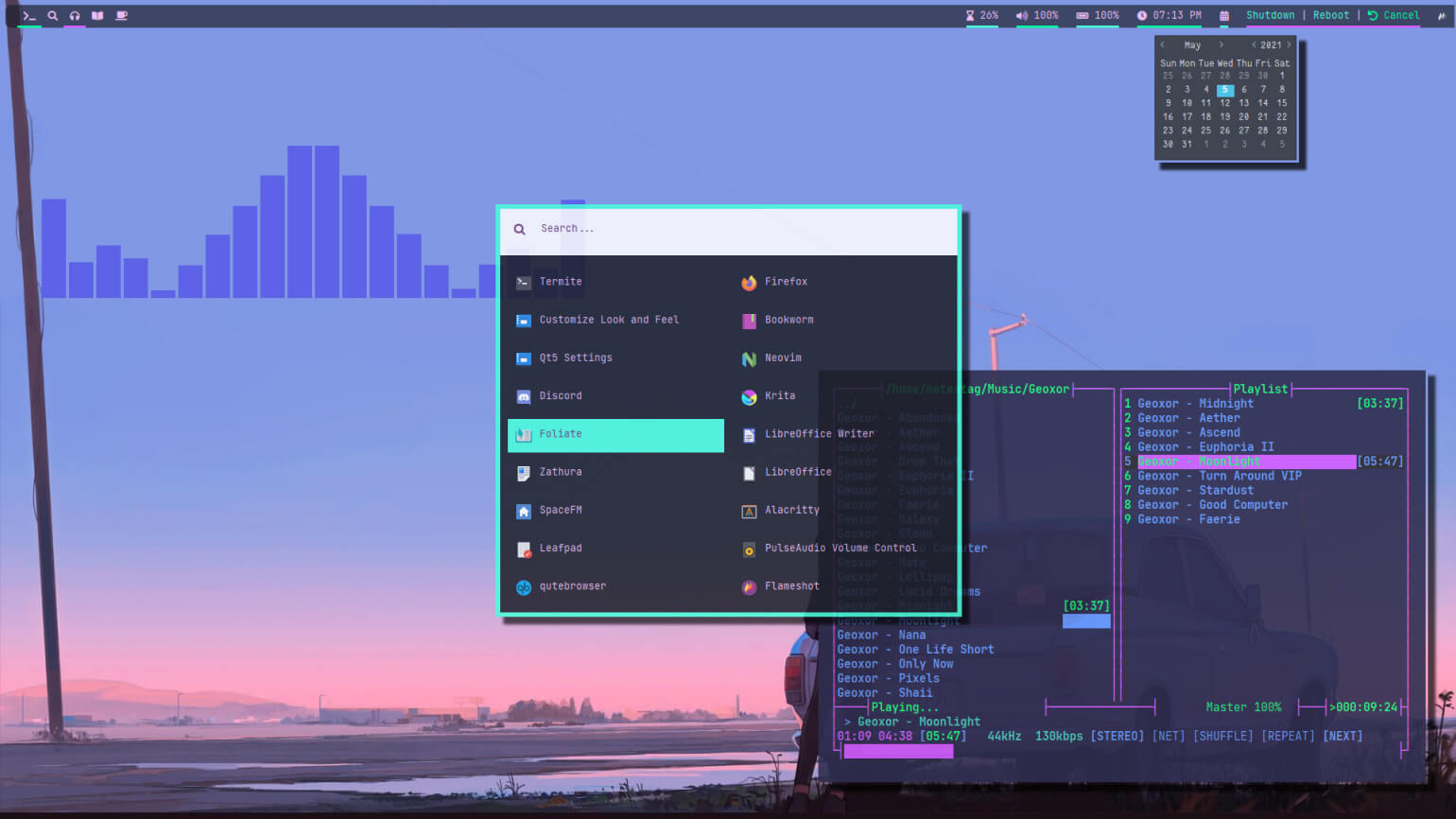1456x819 pixels.
Task: Launch Discord from the app list
Action: (x=560, y=396)
